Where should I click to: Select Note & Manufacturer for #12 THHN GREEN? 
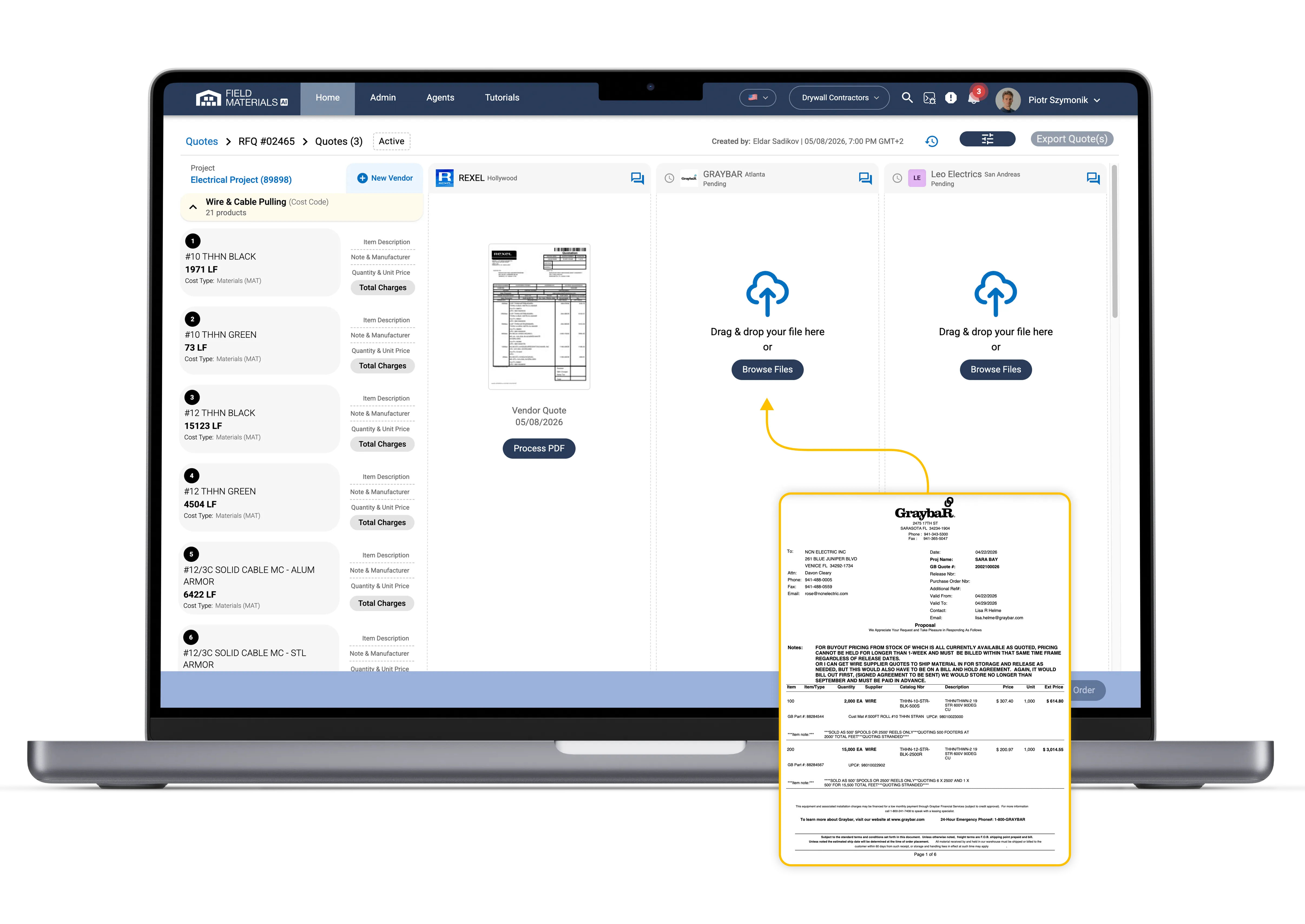[380, 492]
